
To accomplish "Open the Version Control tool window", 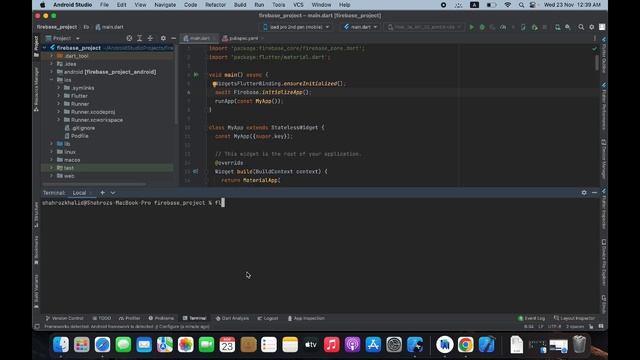I will (x=64, y=318).
